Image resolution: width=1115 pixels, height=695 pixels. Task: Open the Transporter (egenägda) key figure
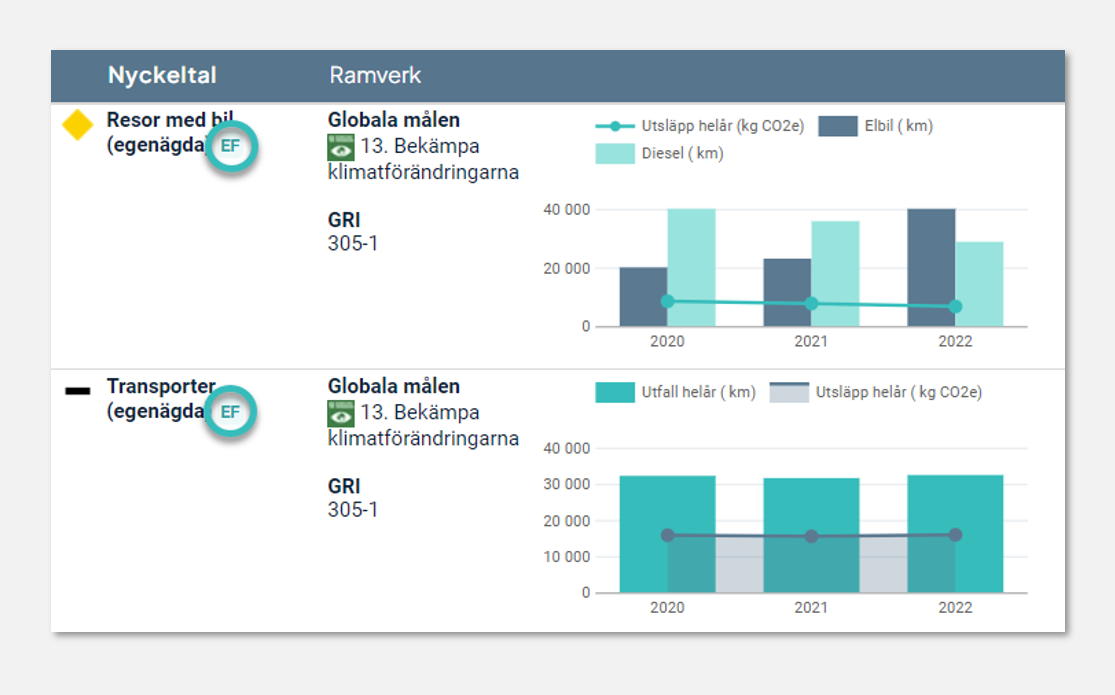(x=158, y=399)
